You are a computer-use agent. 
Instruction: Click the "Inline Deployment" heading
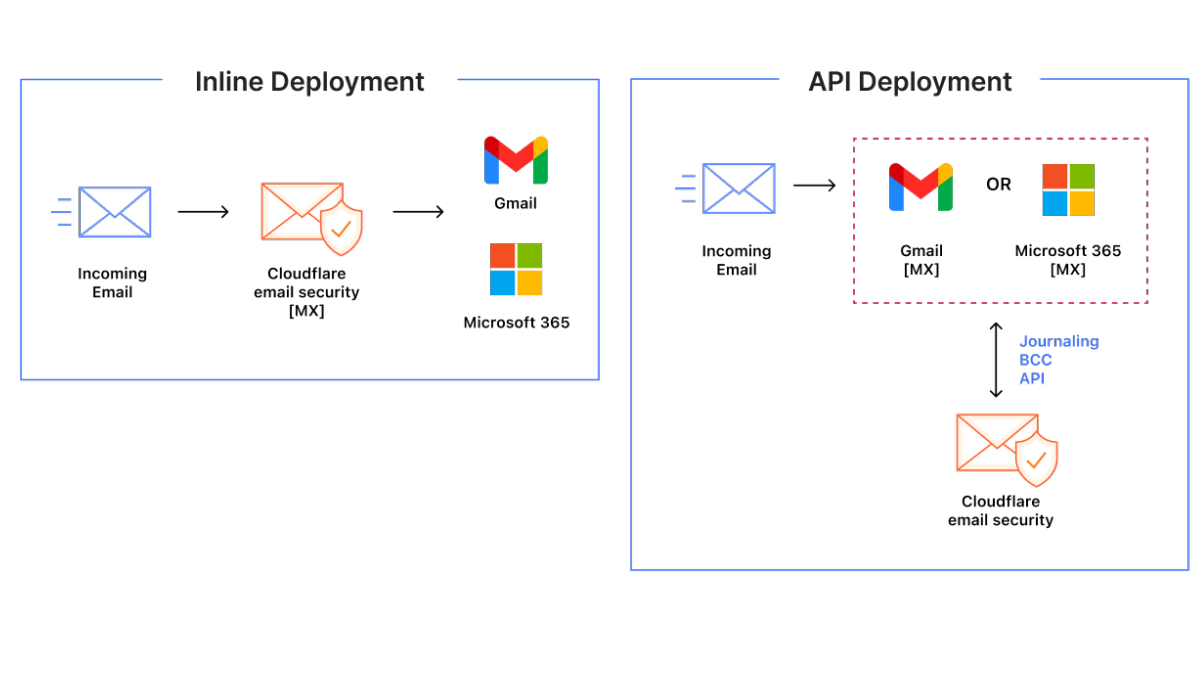tap(310, 81)
